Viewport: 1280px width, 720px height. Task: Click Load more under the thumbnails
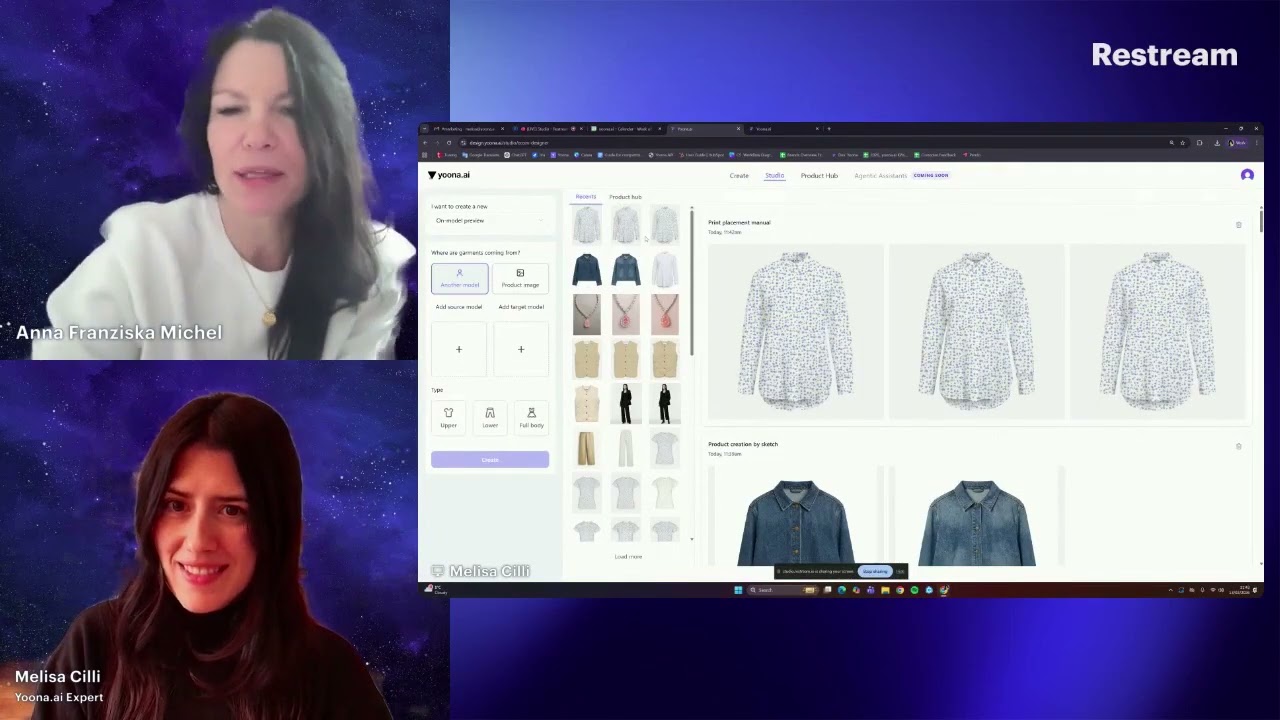[x=628, y=556]
